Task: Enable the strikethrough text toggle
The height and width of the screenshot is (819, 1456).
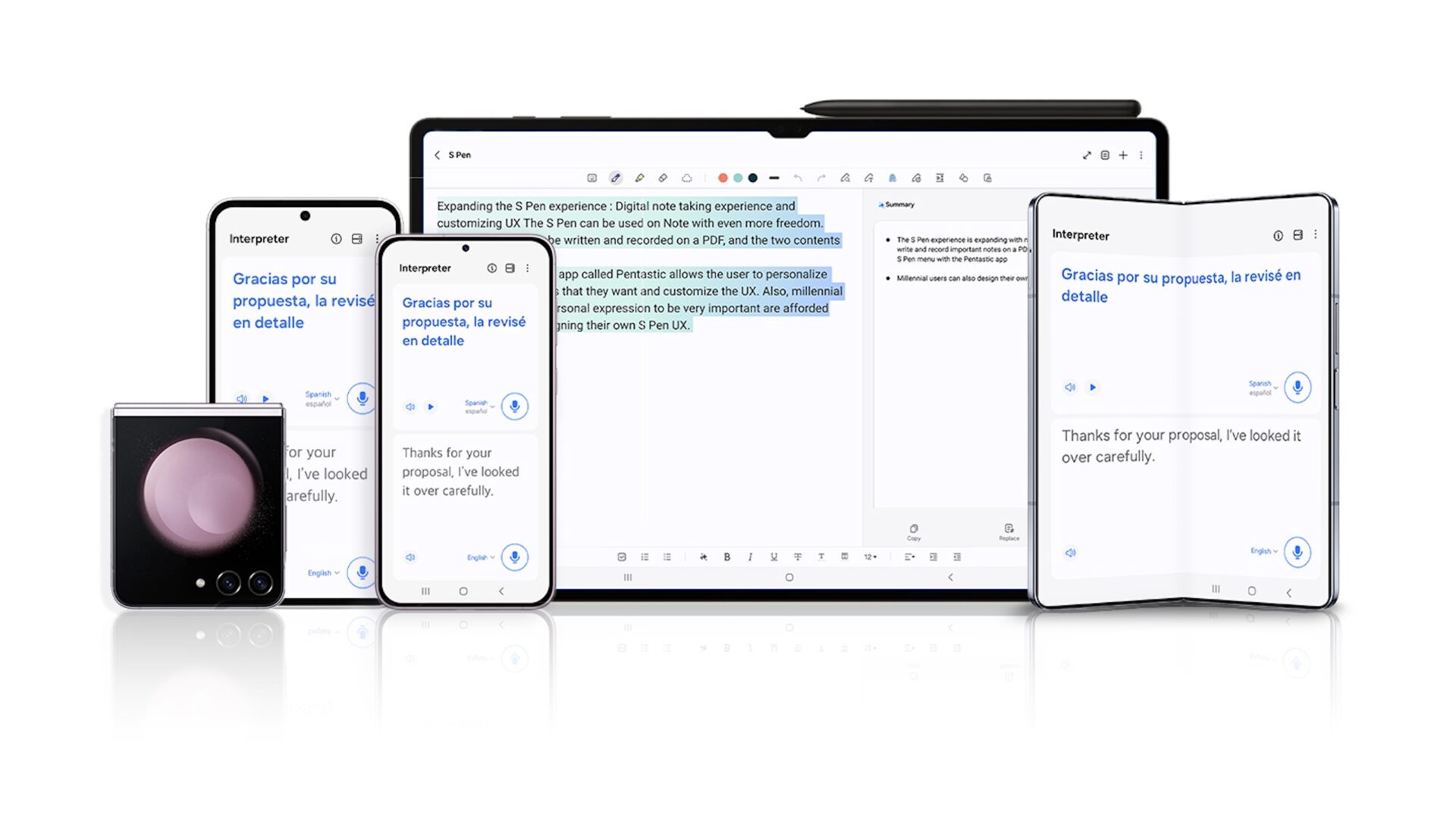Action: (796, 557)
